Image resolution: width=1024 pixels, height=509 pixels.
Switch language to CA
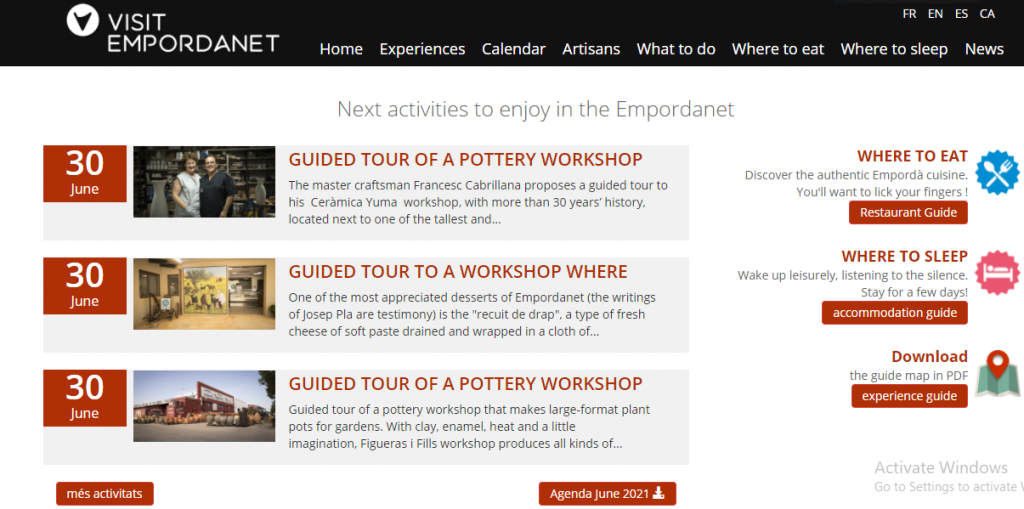click(987, 14)
